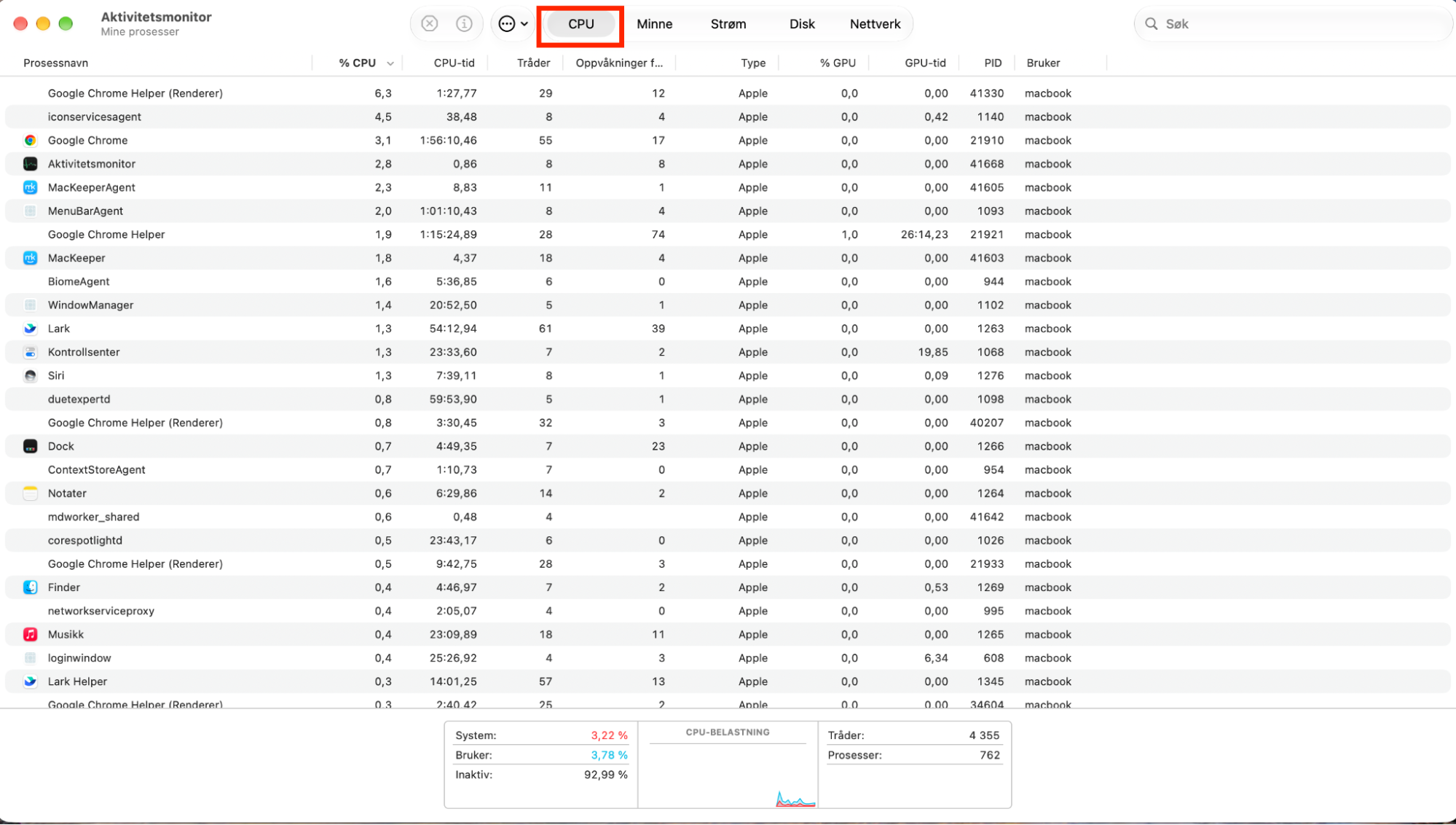Sort by % GPU column header

838,63
